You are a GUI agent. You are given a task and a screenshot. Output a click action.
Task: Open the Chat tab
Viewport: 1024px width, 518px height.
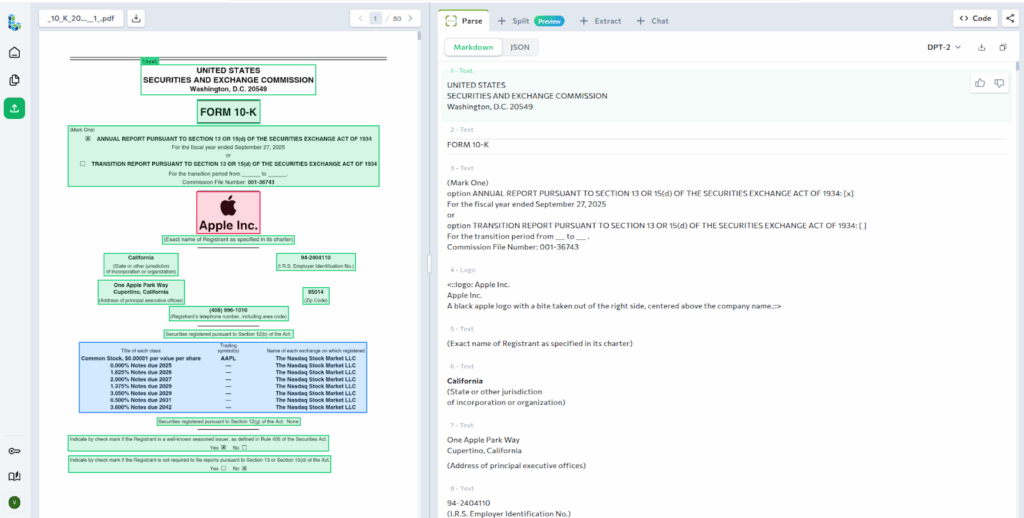(653, 20)
